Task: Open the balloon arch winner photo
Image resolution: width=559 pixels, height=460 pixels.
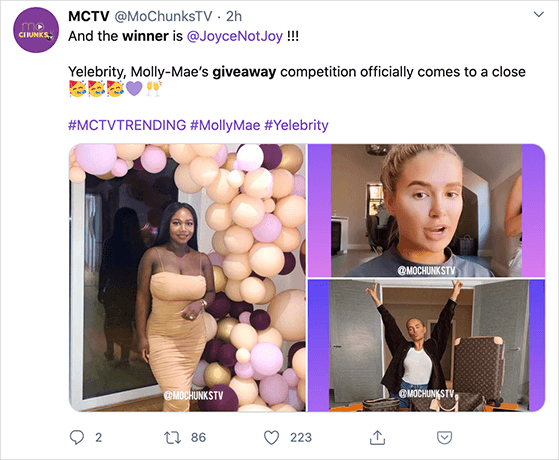Action: pos(187,278)
